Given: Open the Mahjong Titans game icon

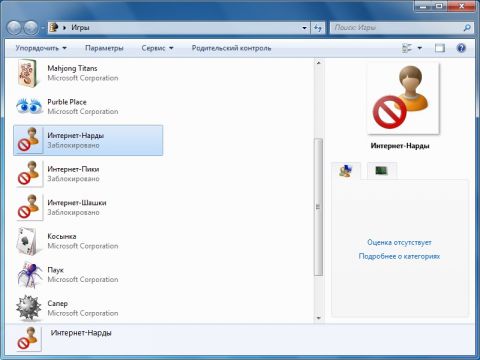Looking at the screenshot, I should click(27, 73).
